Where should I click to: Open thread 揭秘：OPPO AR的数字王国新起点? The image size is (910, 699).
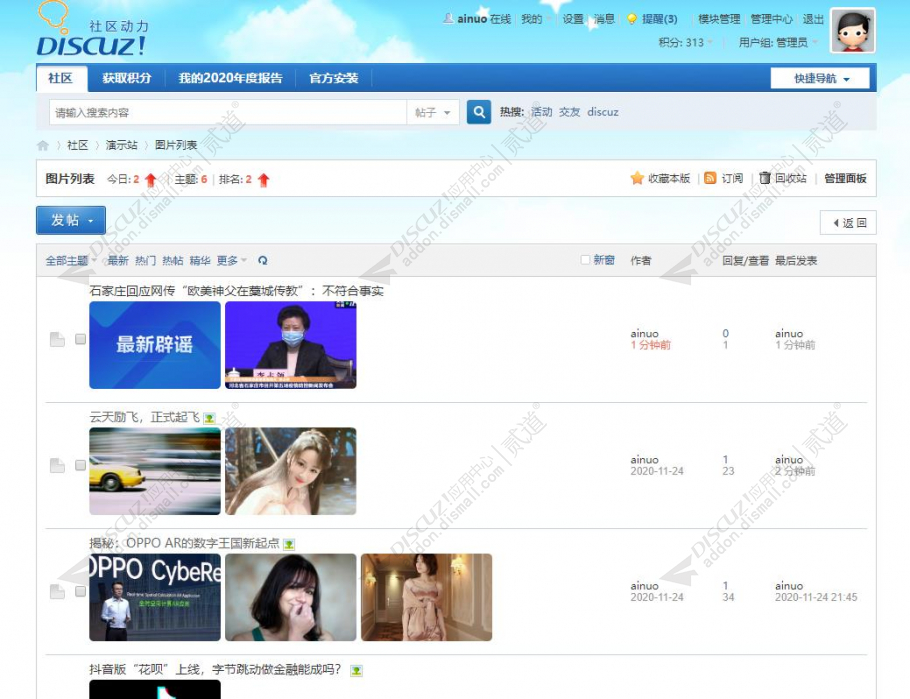tap(184, 543)
